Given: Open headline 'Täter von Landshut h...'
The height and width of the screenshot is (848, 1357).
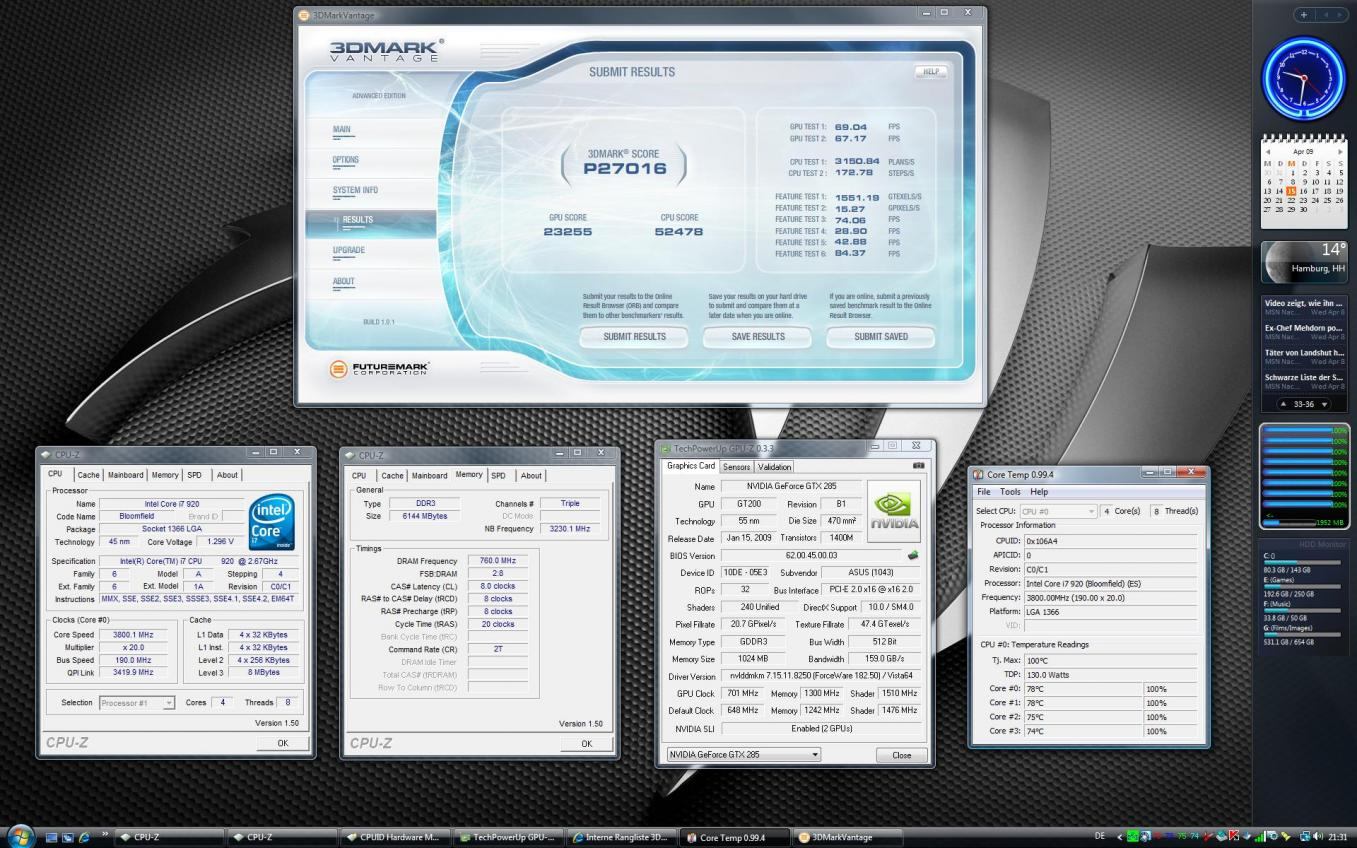Looking at the screenshot, I should coord(1304,353).
